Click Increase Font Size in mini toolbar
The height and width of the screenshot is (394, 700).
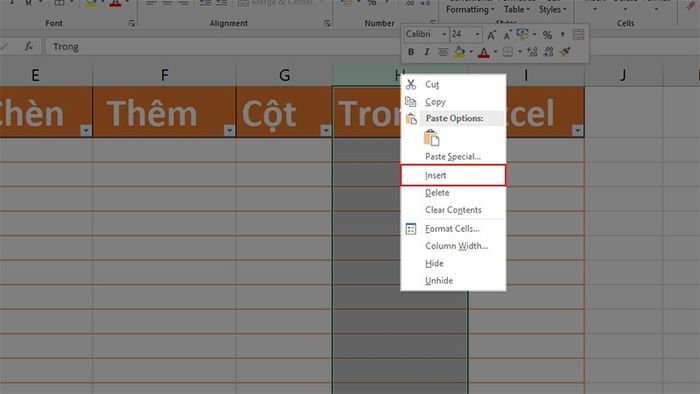[x=491, y=35]
